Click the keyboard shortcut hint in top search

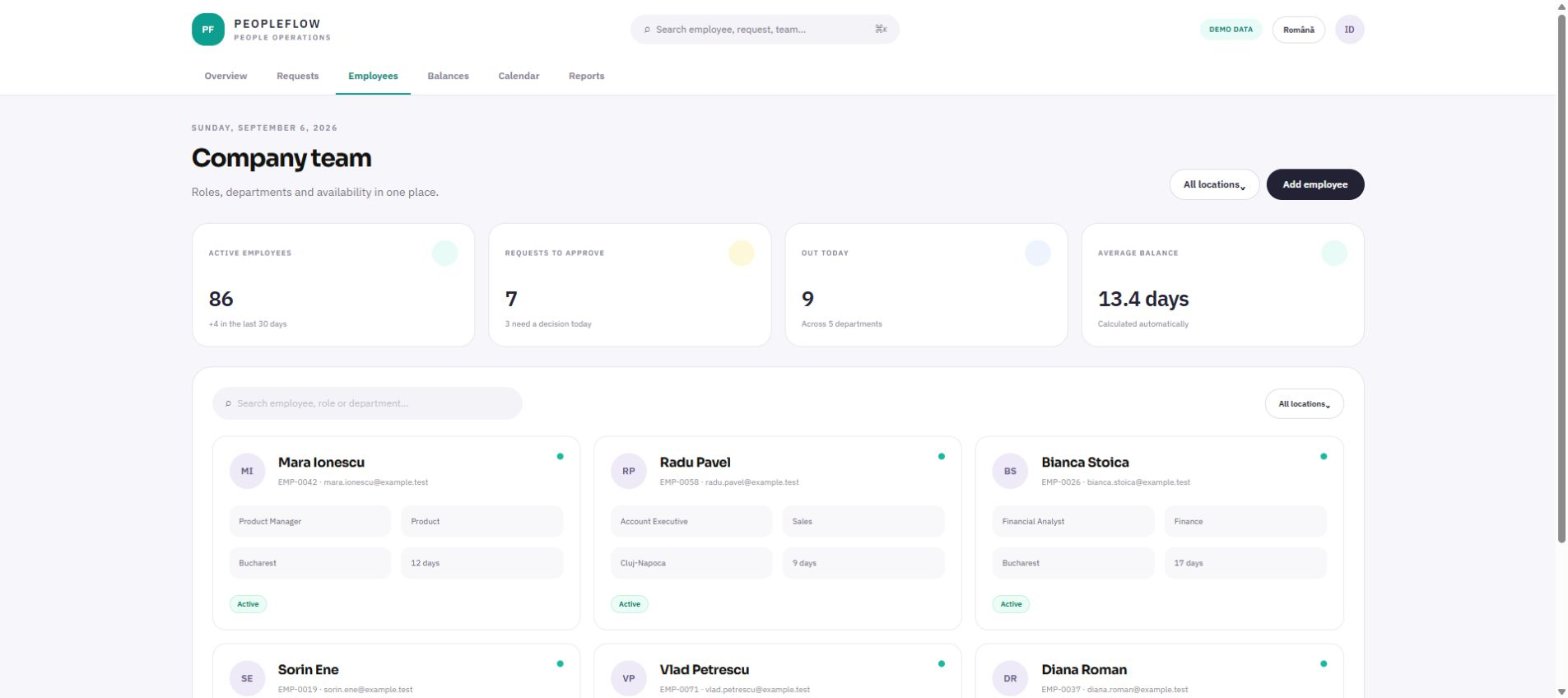pyautogui.click(x=881, y=30)
